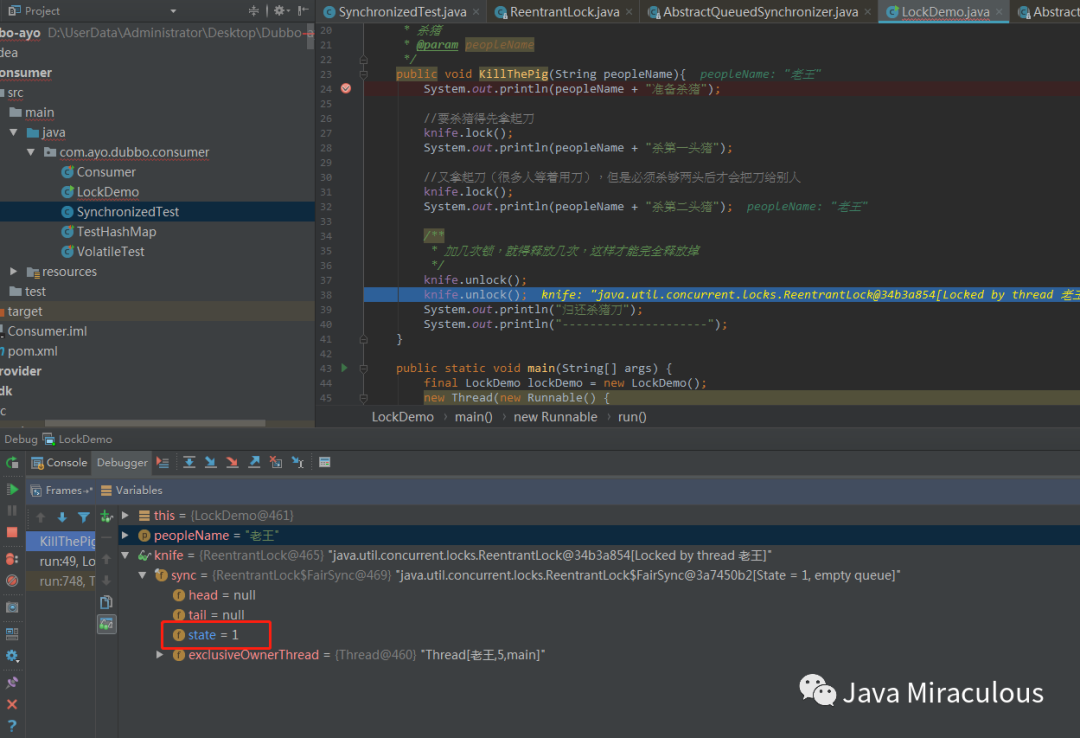This screenshot has height=738, width=1080.
Task: Rerun LockDemo in the debug panel
Action: pyautogui.click(x=12, y=463)
